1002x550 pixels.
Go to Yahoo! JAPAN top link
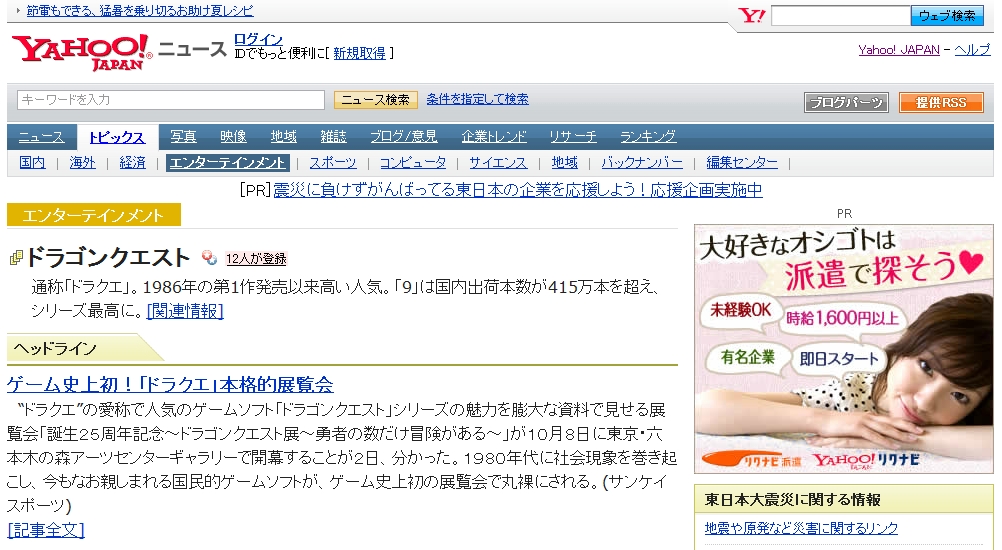click(898, 50)
